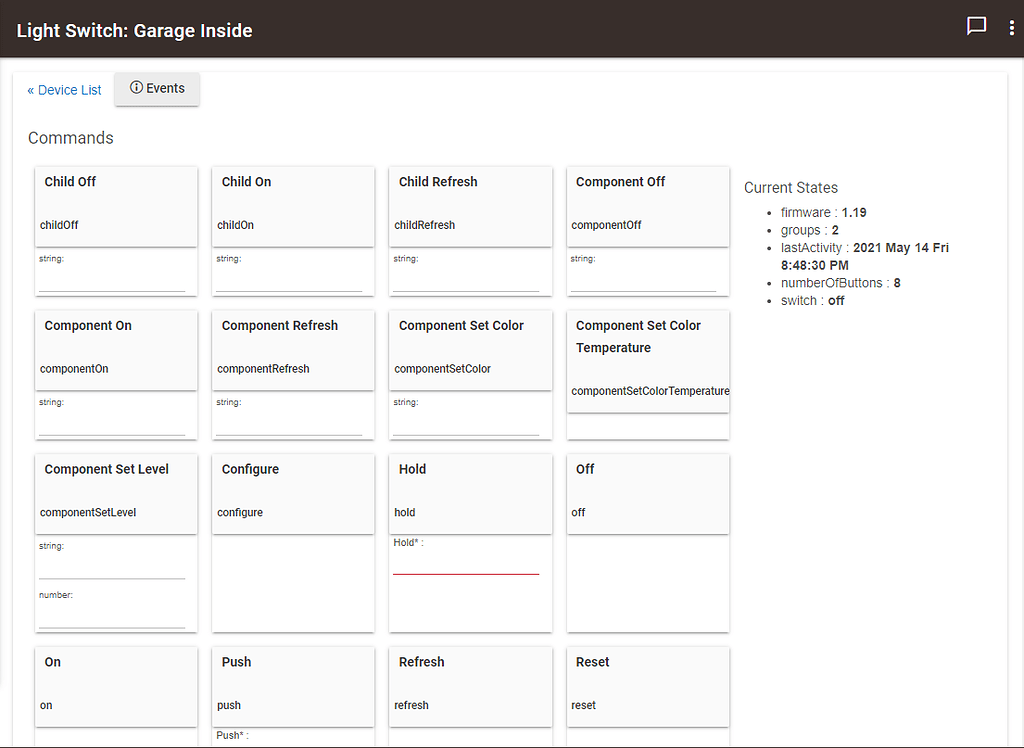
Task: Execute the Component Set Color command
Action: [x=470, y=349]
